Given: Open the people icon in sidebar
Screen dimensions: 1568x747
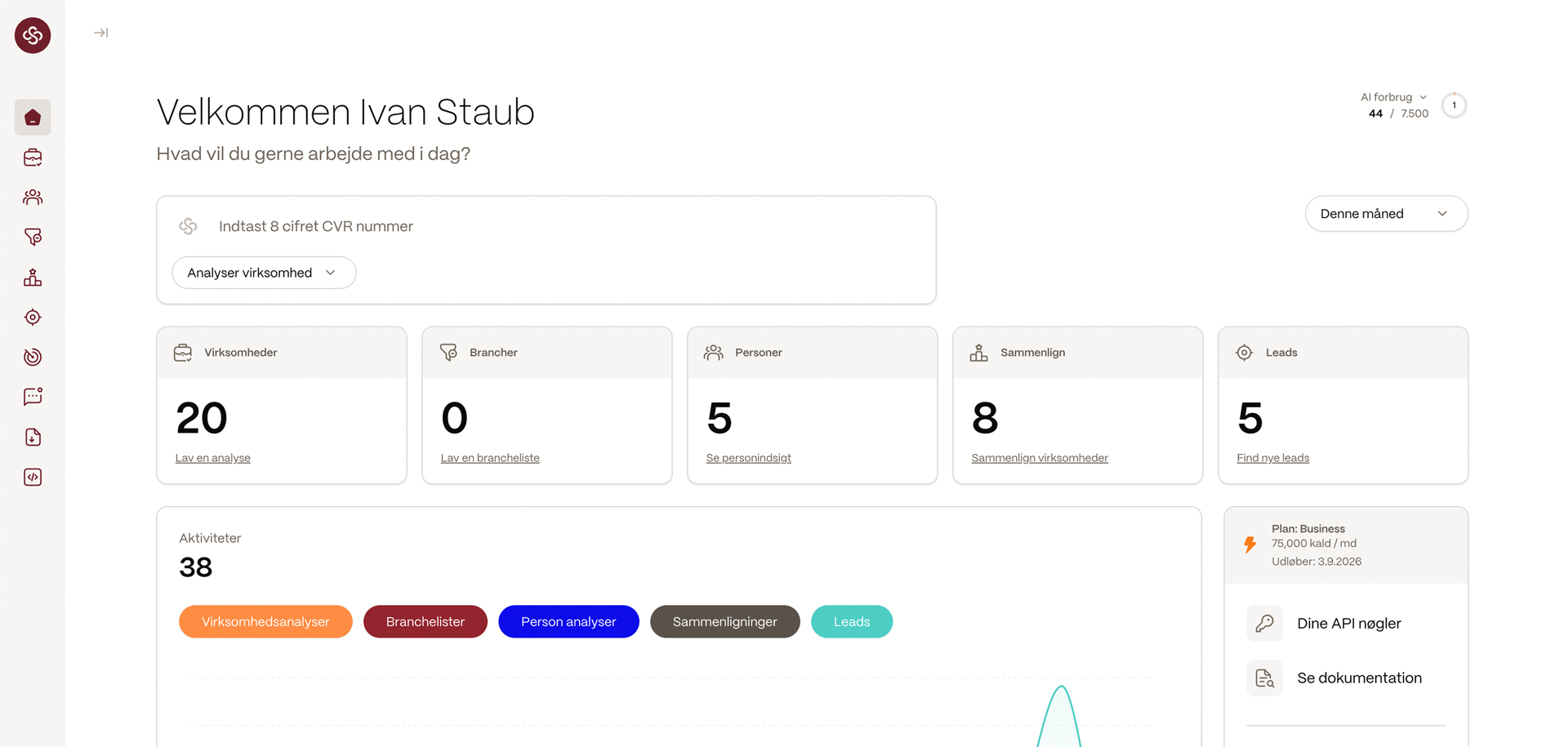Looking at the screenshot, I should [33, 198].
